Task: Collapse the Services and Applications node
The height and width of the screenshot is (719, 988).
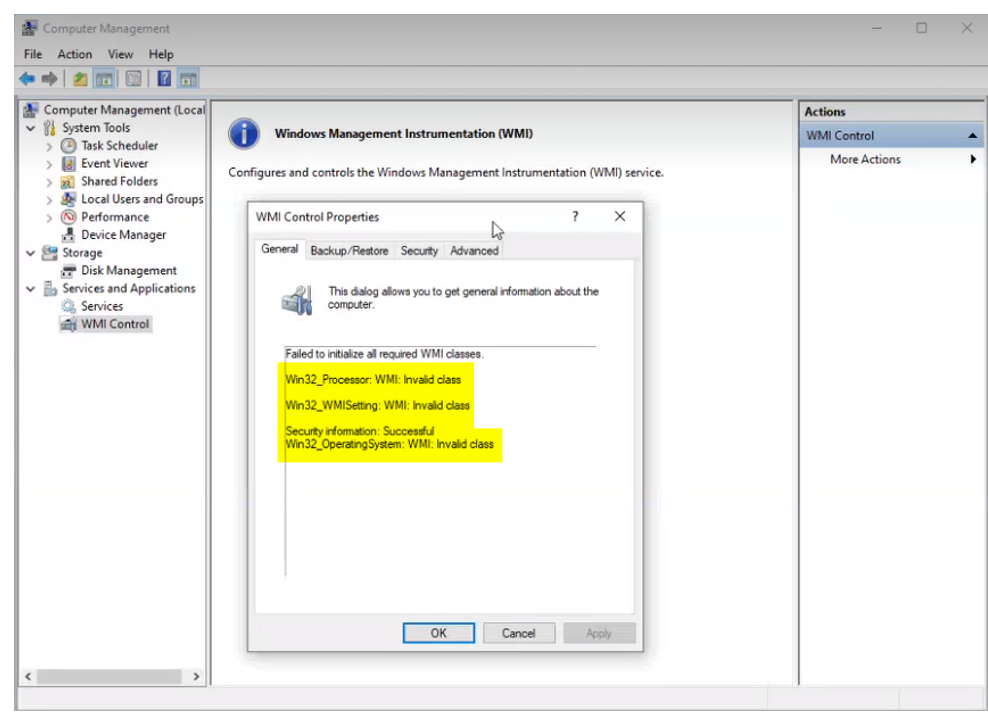Action: pyautogui.click(x=30, y=289)
